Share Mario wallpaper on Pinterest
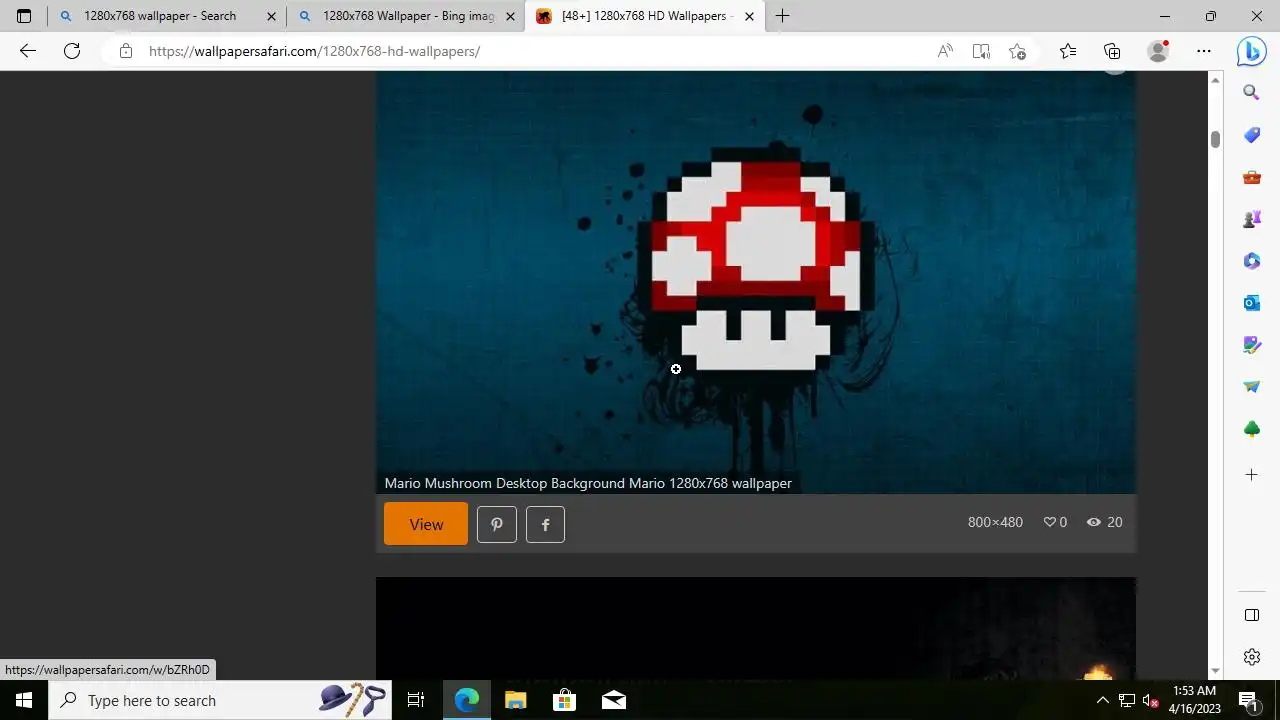The image size is (1280, 720). [x=497, y=524]
